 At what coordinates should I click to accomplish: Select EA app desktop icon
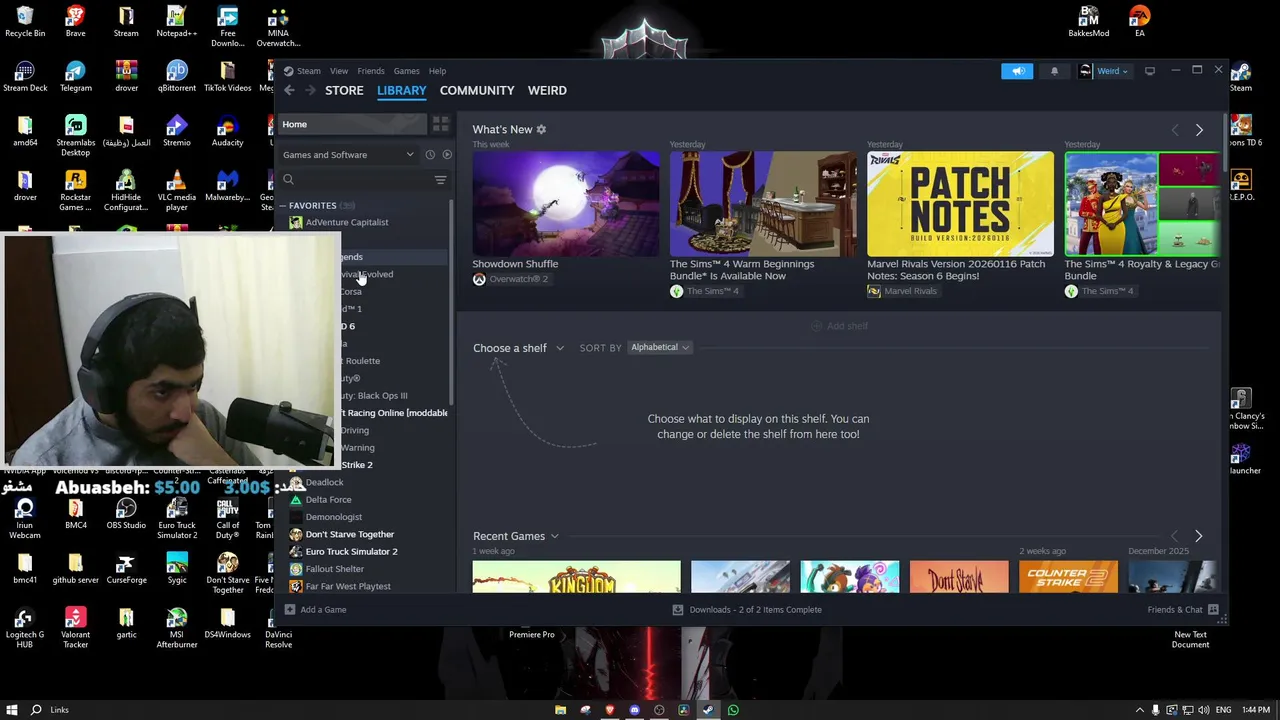point(1139,21)
